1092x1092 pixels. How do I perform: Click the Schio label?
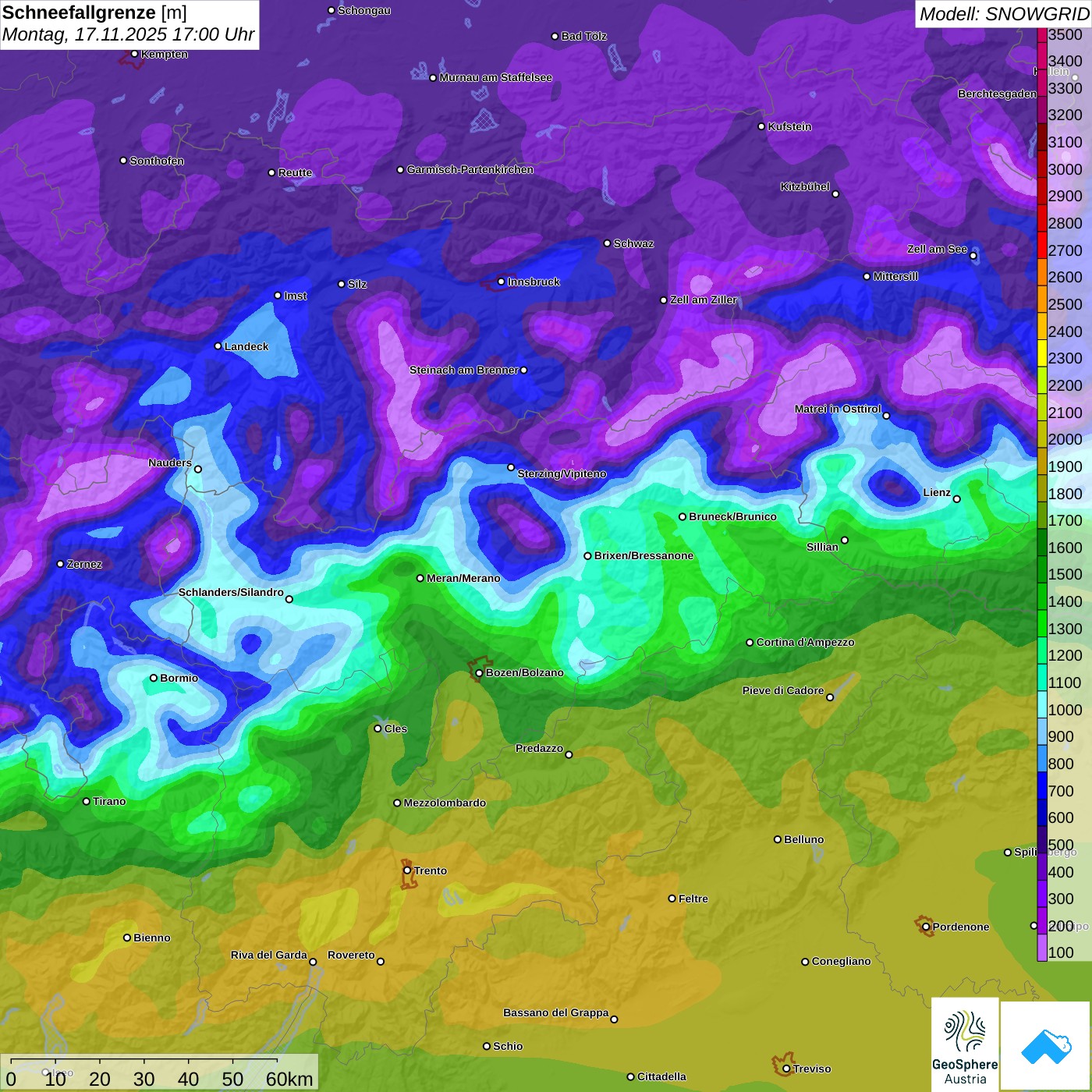[x=508, y=1046]
